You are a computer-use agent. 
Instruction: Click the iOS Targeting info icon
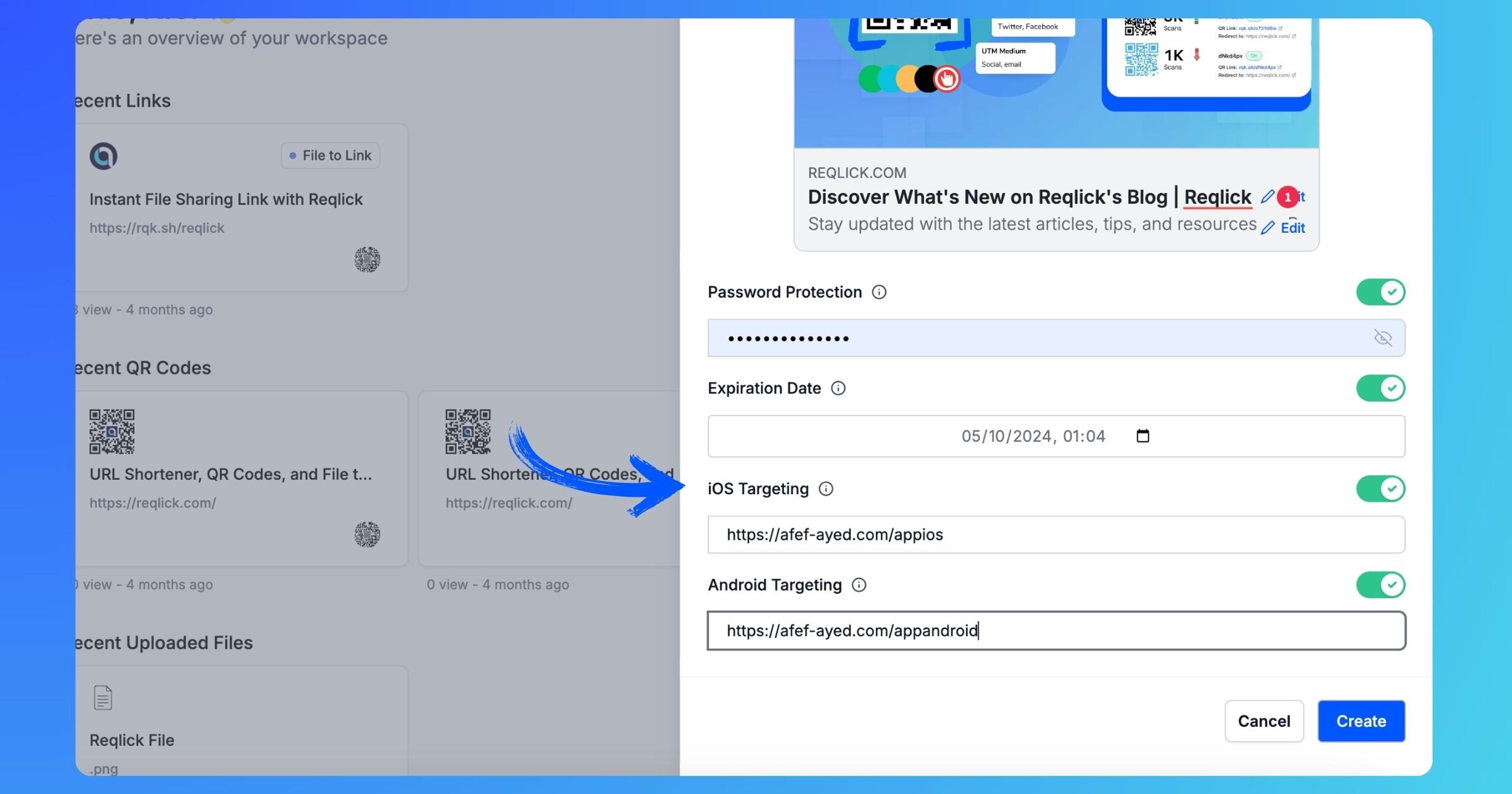(826, 489)
